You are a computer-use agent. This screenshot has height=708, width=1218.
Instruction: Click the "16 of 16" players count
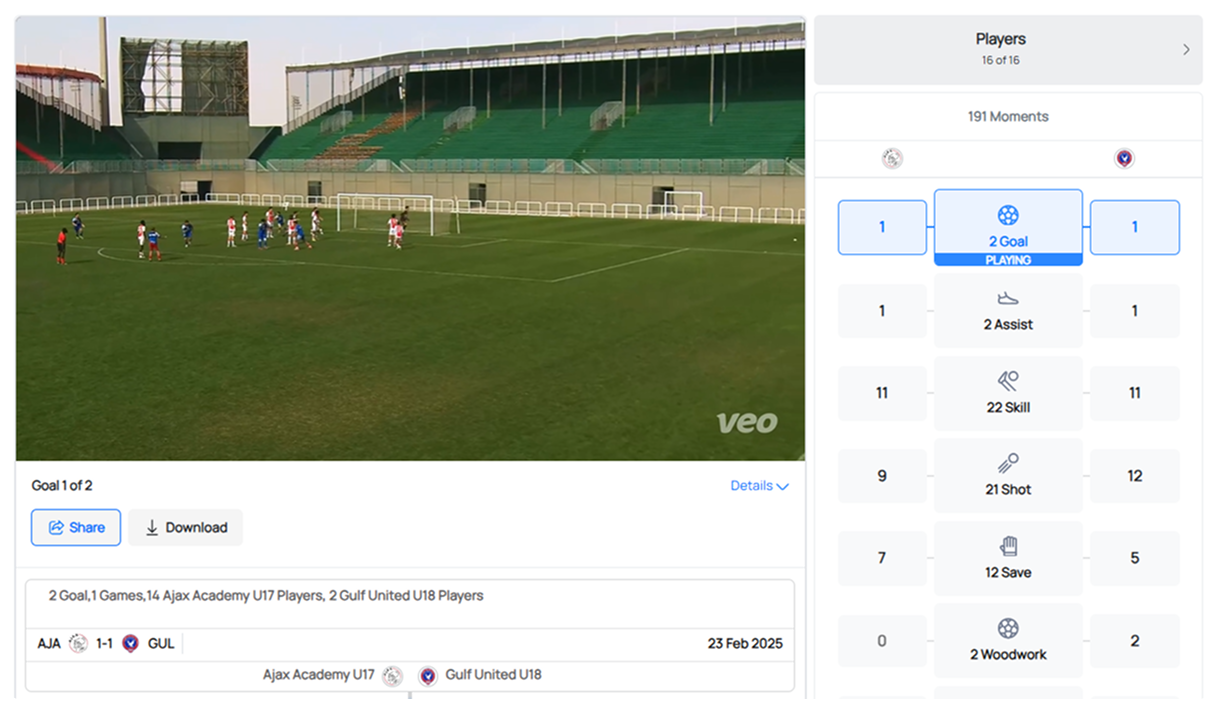(1001, 60)
